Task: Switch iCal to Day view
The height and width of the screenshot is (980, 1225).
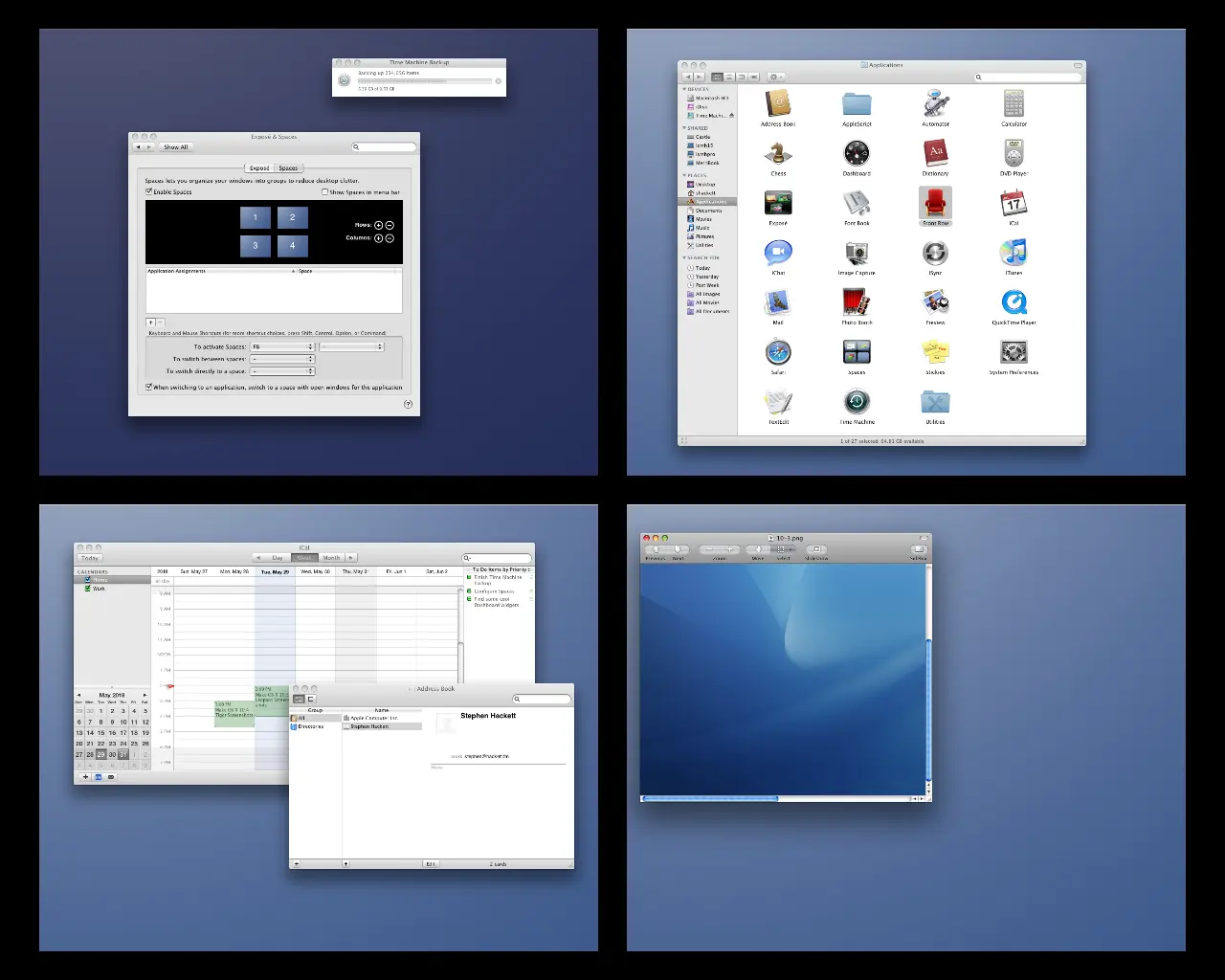Action: (x=278, y=557)
